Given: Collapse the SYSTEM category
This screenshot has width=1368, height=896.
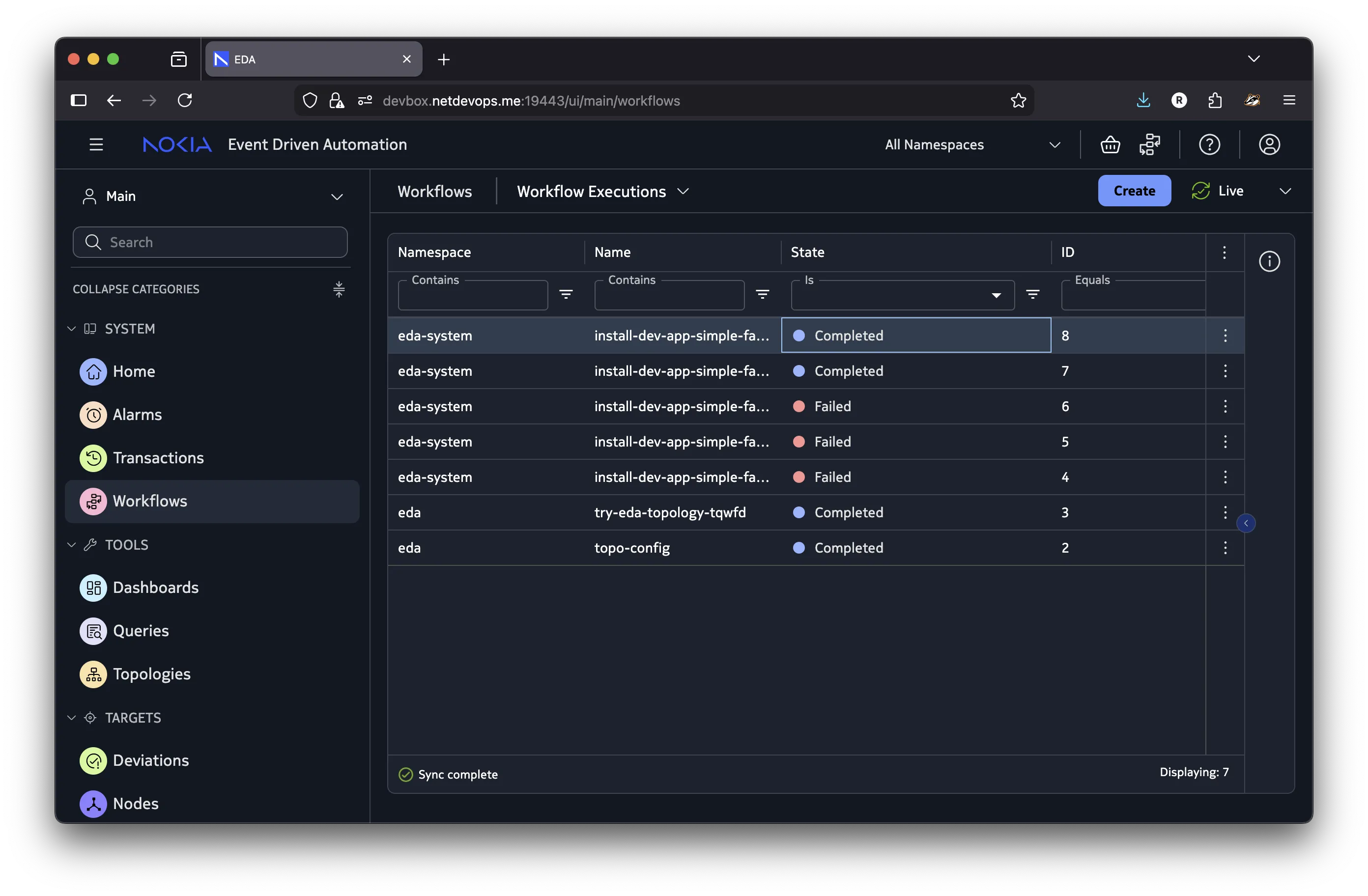Looking at the screenshot, I should pos(72,329).
